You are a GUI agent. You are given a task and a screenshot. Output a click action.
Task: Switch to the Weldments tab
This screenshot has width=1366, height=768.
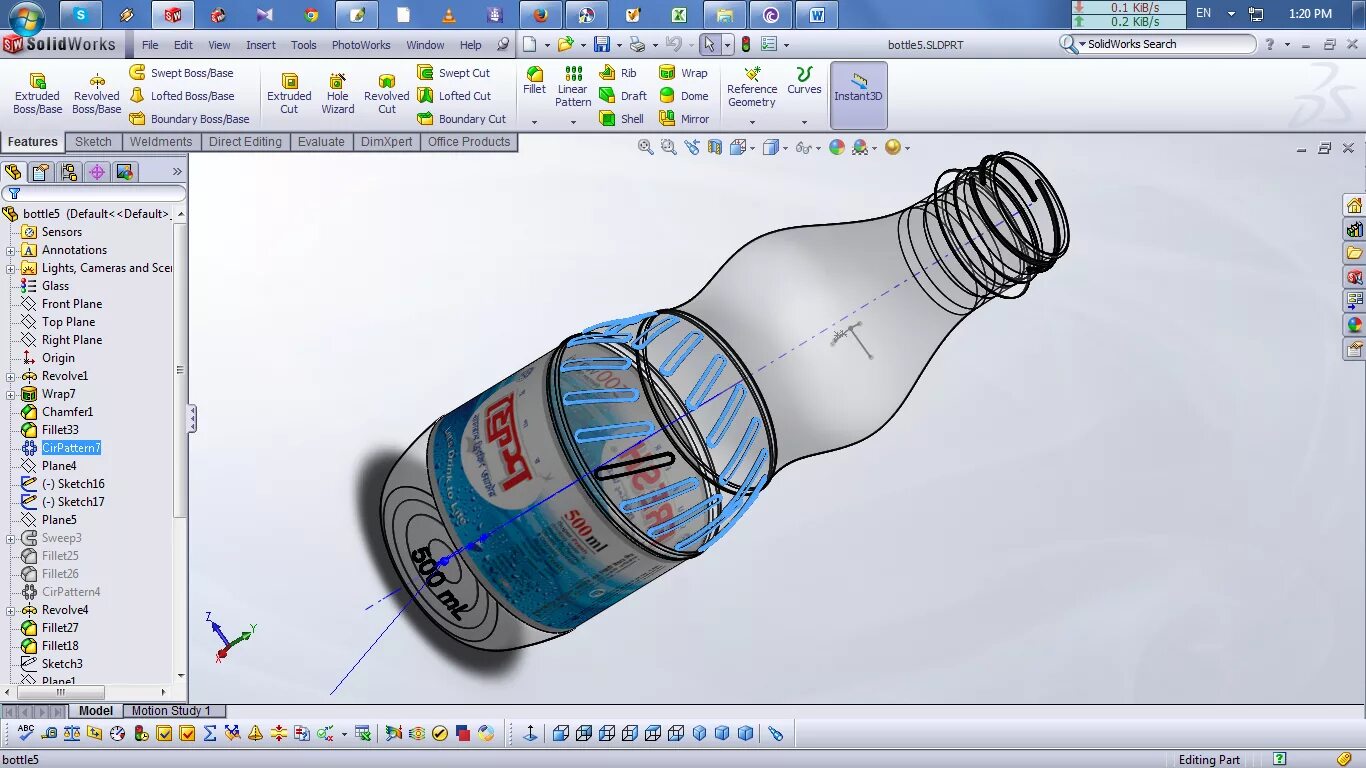point(160,142)
